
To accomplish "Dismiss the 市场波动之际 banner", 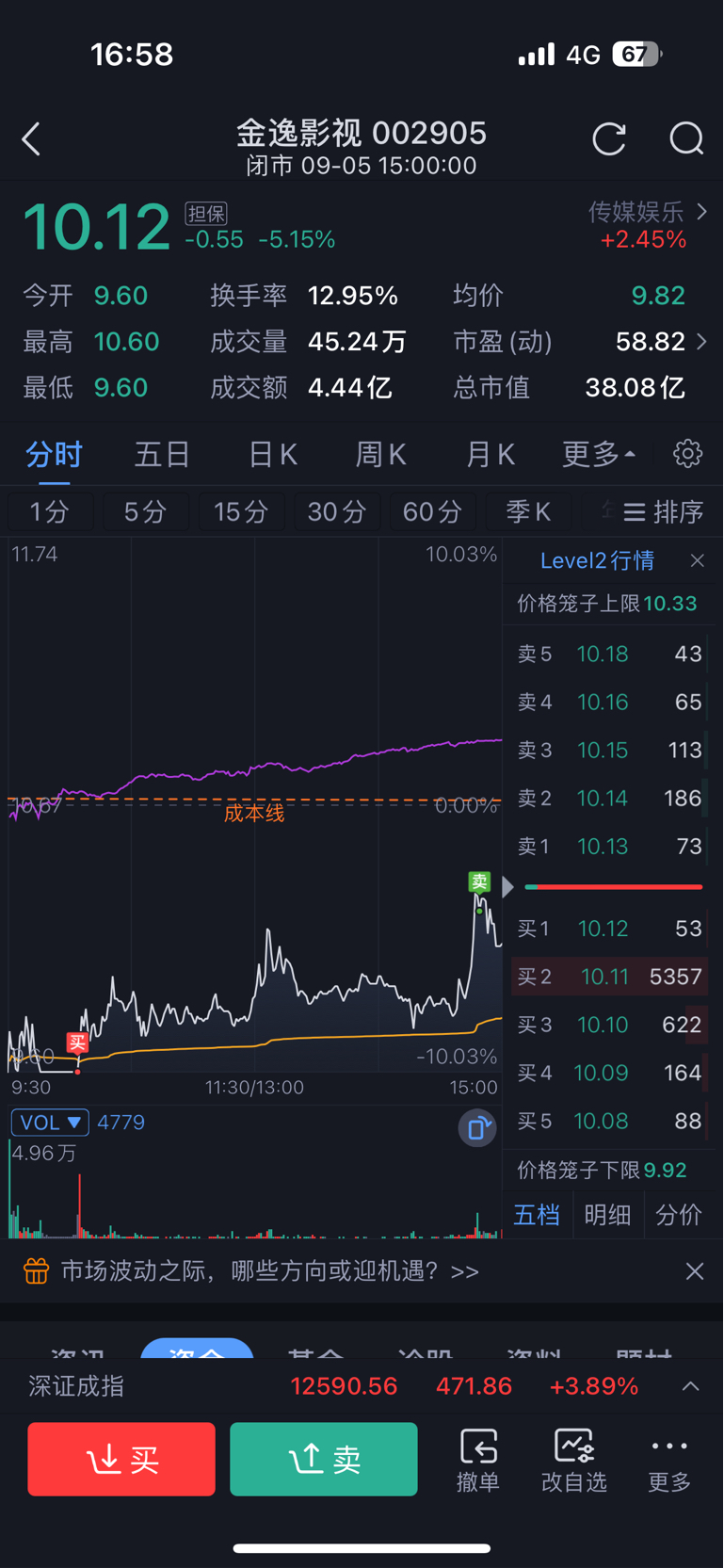I will point(695,1271).
